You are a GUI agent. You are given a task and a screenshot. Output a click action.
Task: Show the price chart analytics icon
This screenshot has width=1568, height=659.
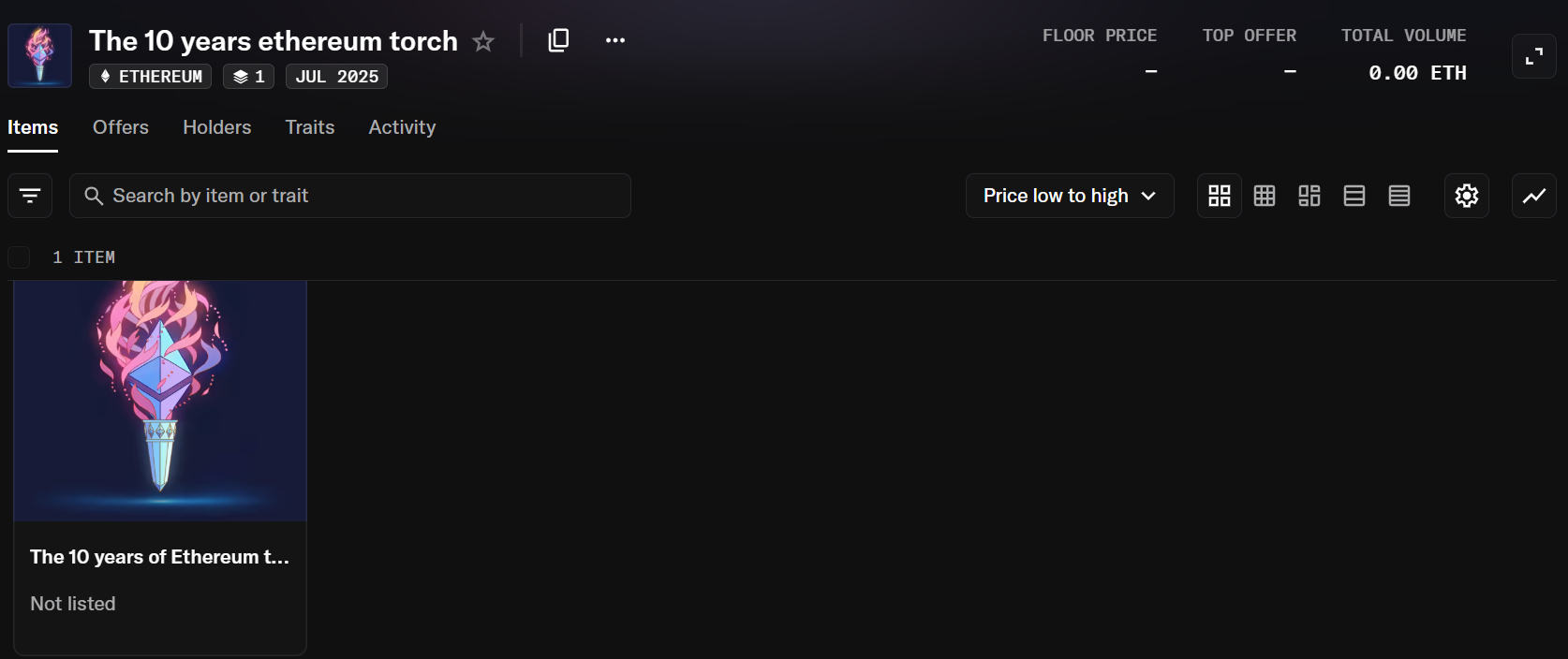click(x=1534, y=196)
